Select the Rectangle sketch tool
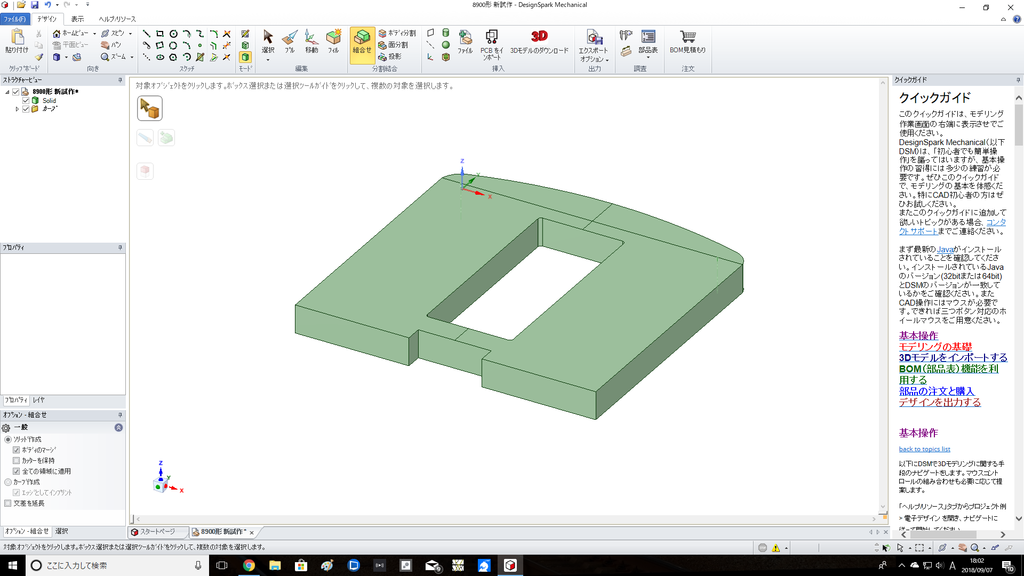The height and width of the screenshot is (576, 1024). [x=160, y=34]
